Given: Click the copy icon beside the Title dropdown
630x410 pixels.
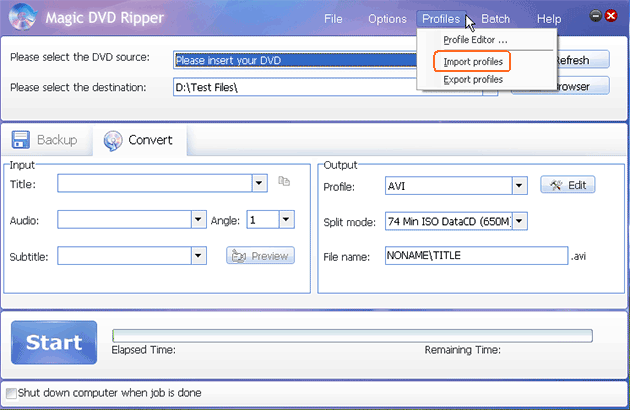Looking at the screenshot, I should (284, 181).
